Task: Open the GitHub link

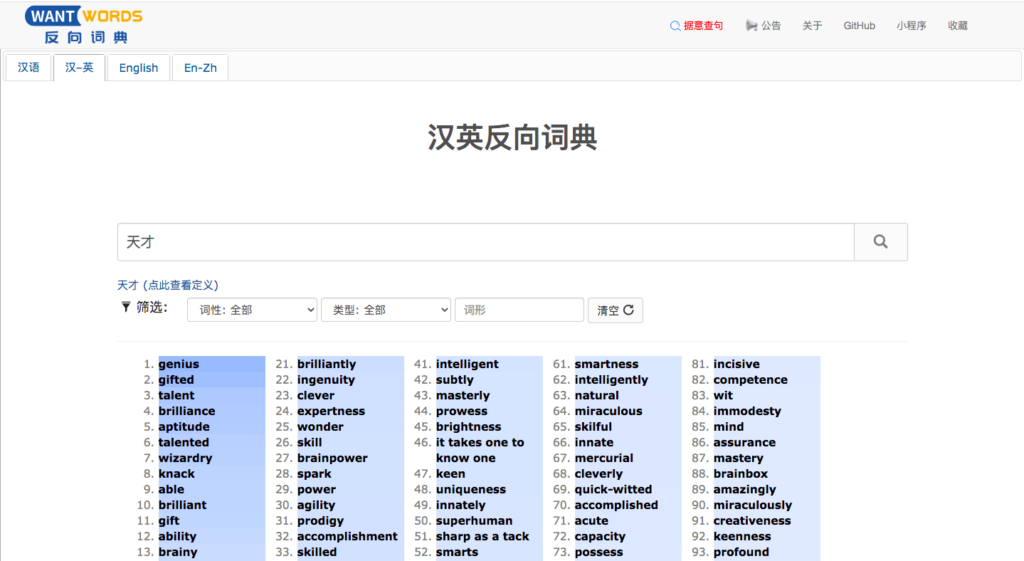Action: tap(859, 26)
